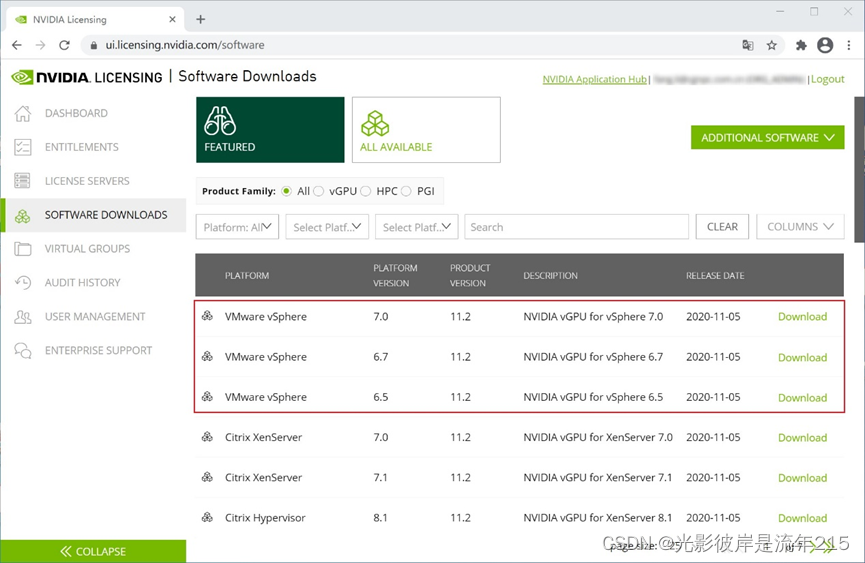Click the Entitlements checklist icon
Screen dimensions: 865x563
pos(23,147)
